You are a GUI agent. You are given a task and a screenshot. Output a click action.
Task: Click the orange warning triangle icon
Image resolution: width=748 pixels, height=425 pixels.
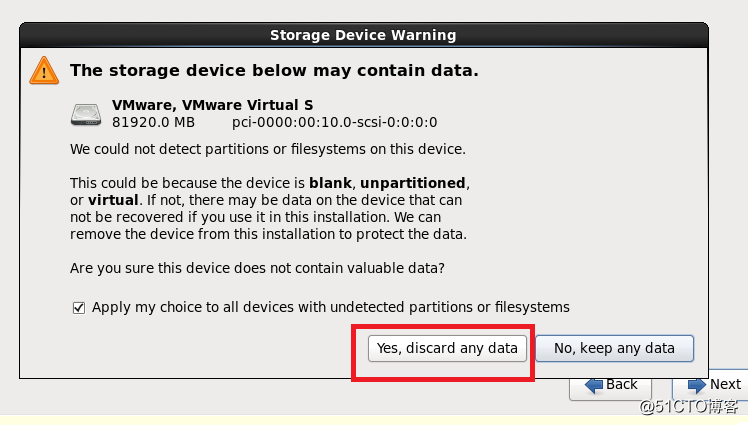click(x=44, y=71)
